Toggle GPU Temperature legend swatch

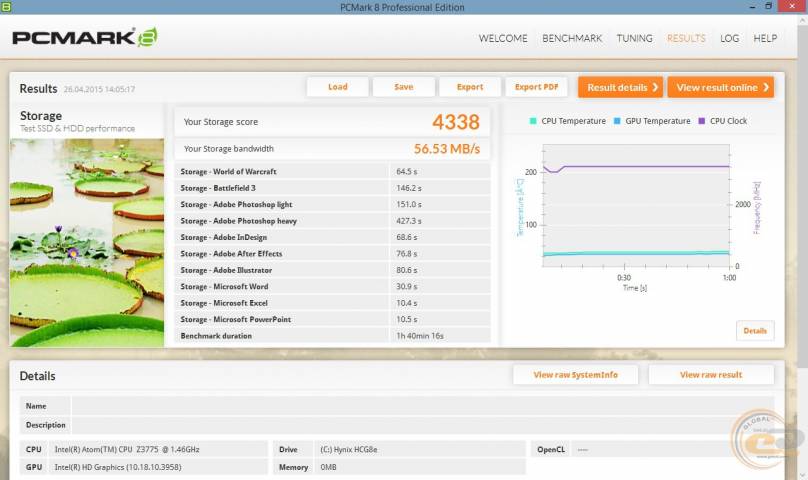pos(617,121)
